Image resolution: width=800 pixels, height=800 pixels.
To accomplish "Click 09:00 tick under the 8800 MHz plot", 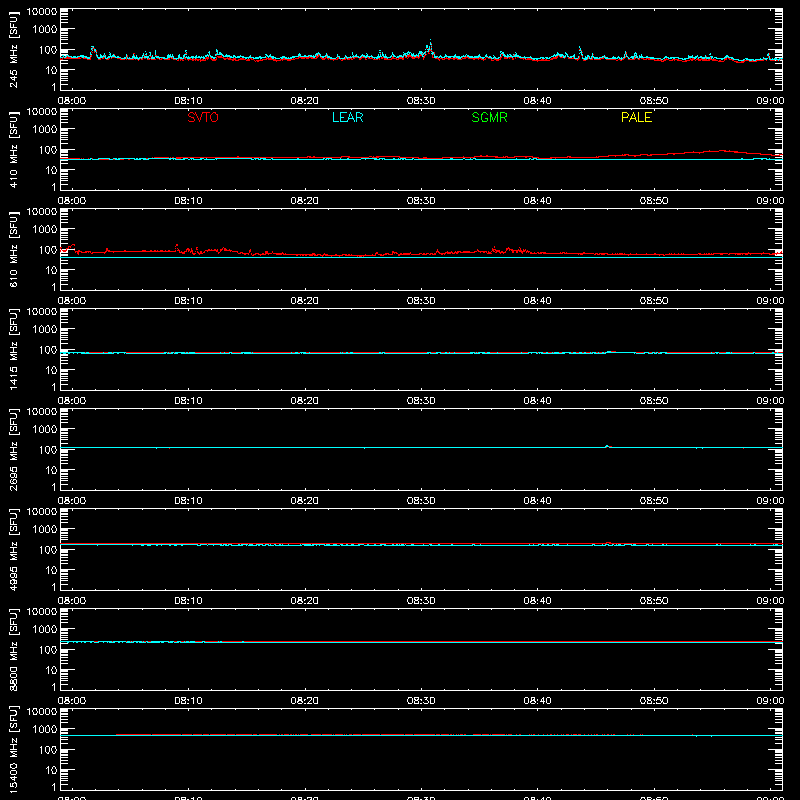I will click(770, 701).
